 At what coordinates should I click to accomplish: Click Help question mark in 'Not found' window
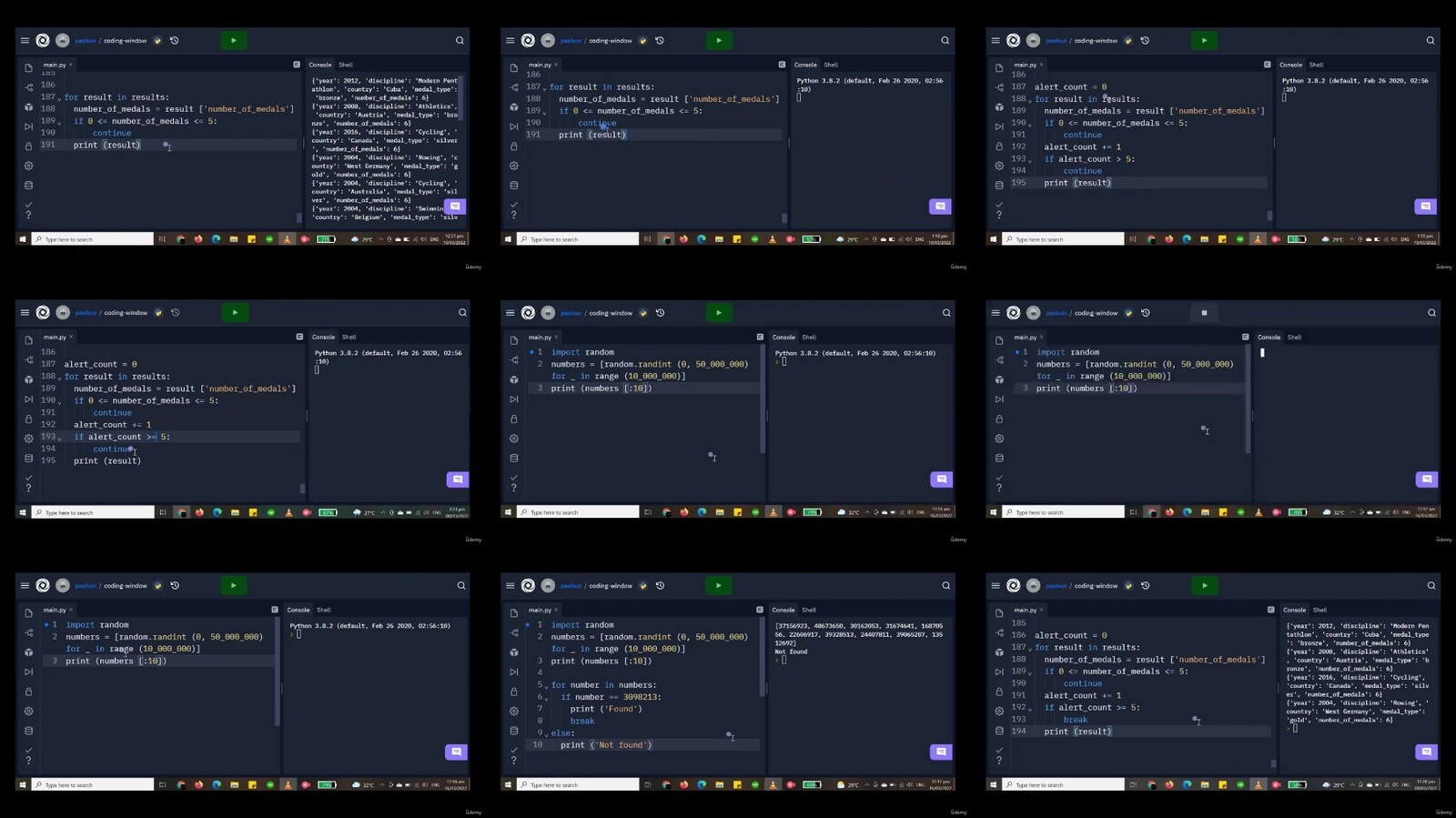514,760
